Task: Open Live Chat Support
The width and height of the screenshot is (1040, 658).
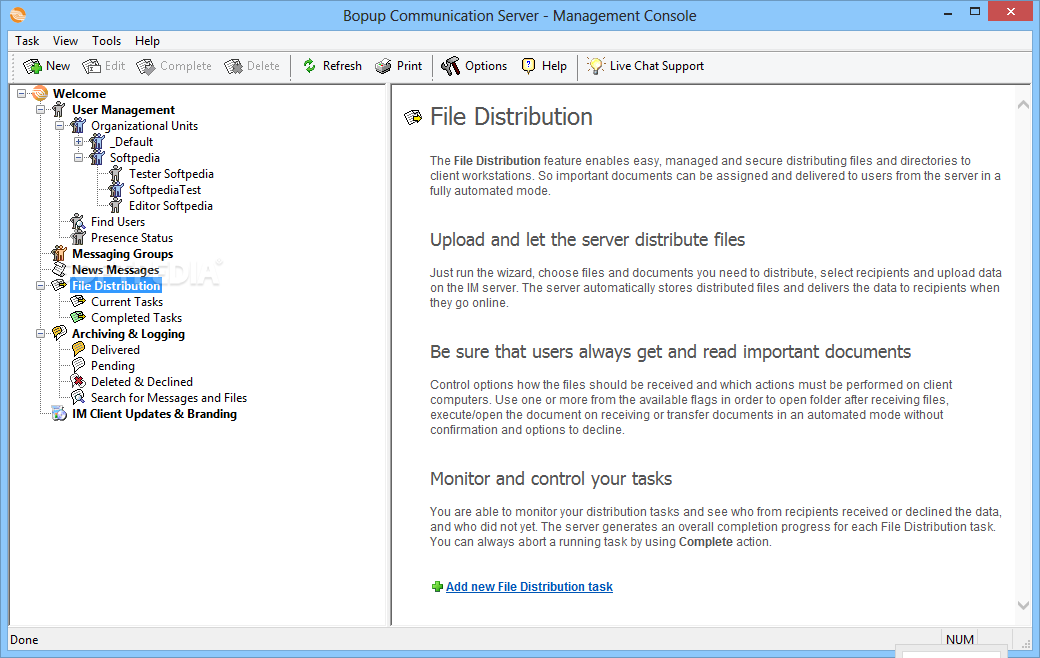Action: coord(645,66)
